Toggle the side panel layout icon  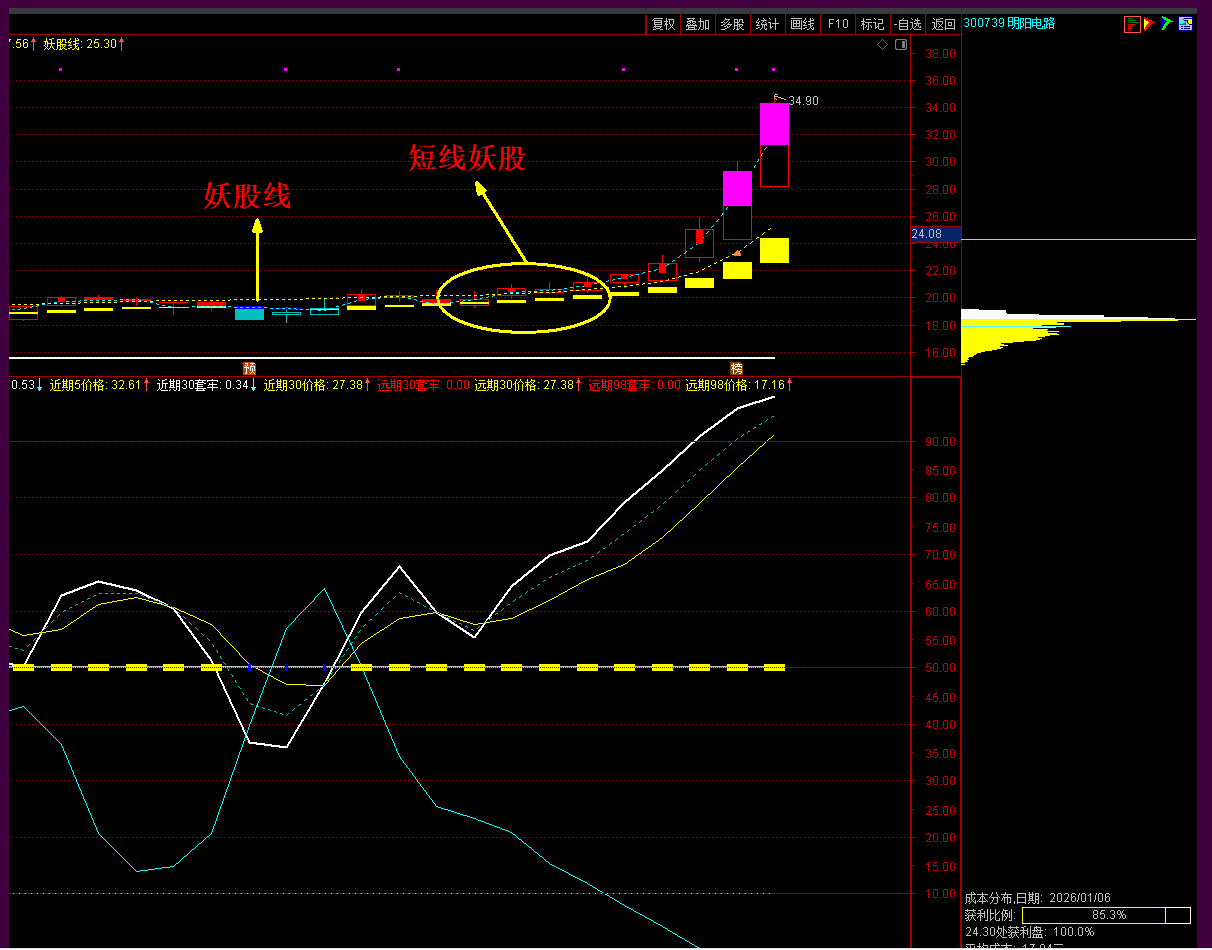[900, 44]
